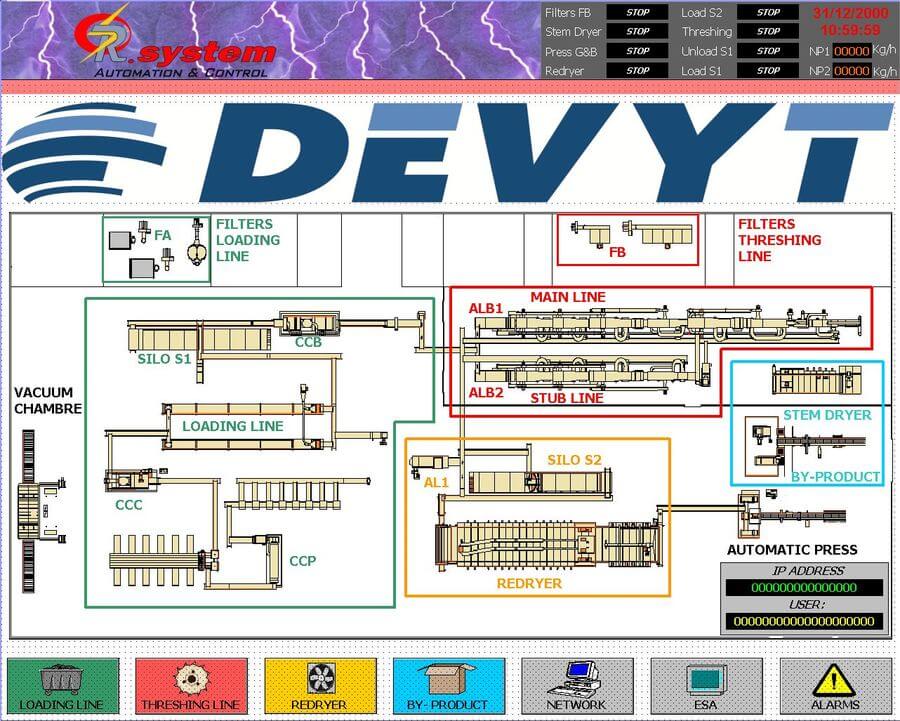Open the Network screen button

tap(577, 686)
